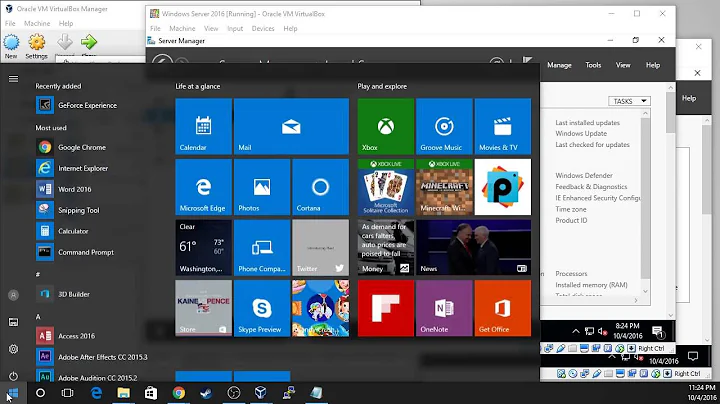Open the Flipboard tile

tap(386, 308)
